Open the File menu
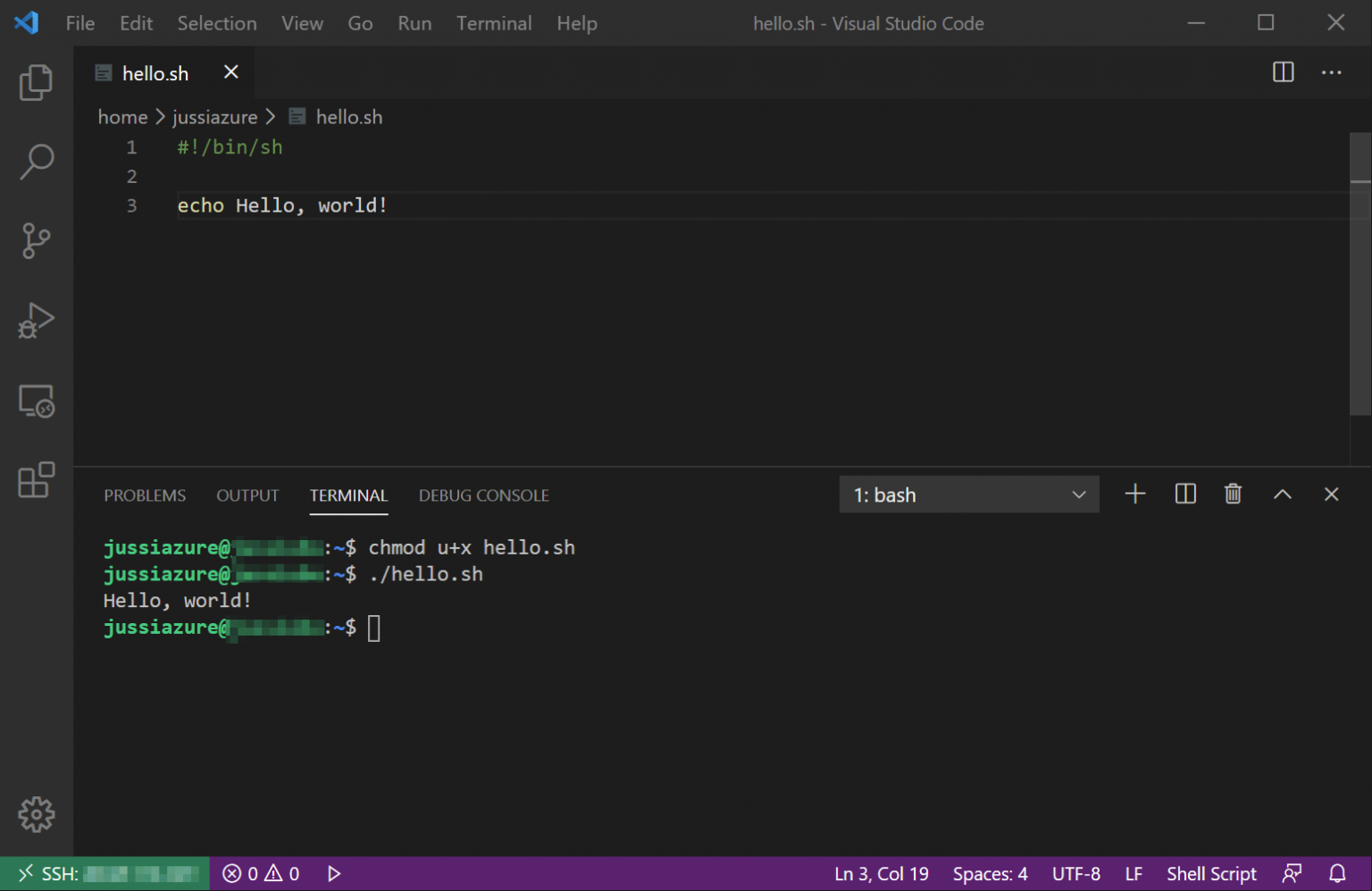This screenshot has height=891, width=1372. click(80, 23)
